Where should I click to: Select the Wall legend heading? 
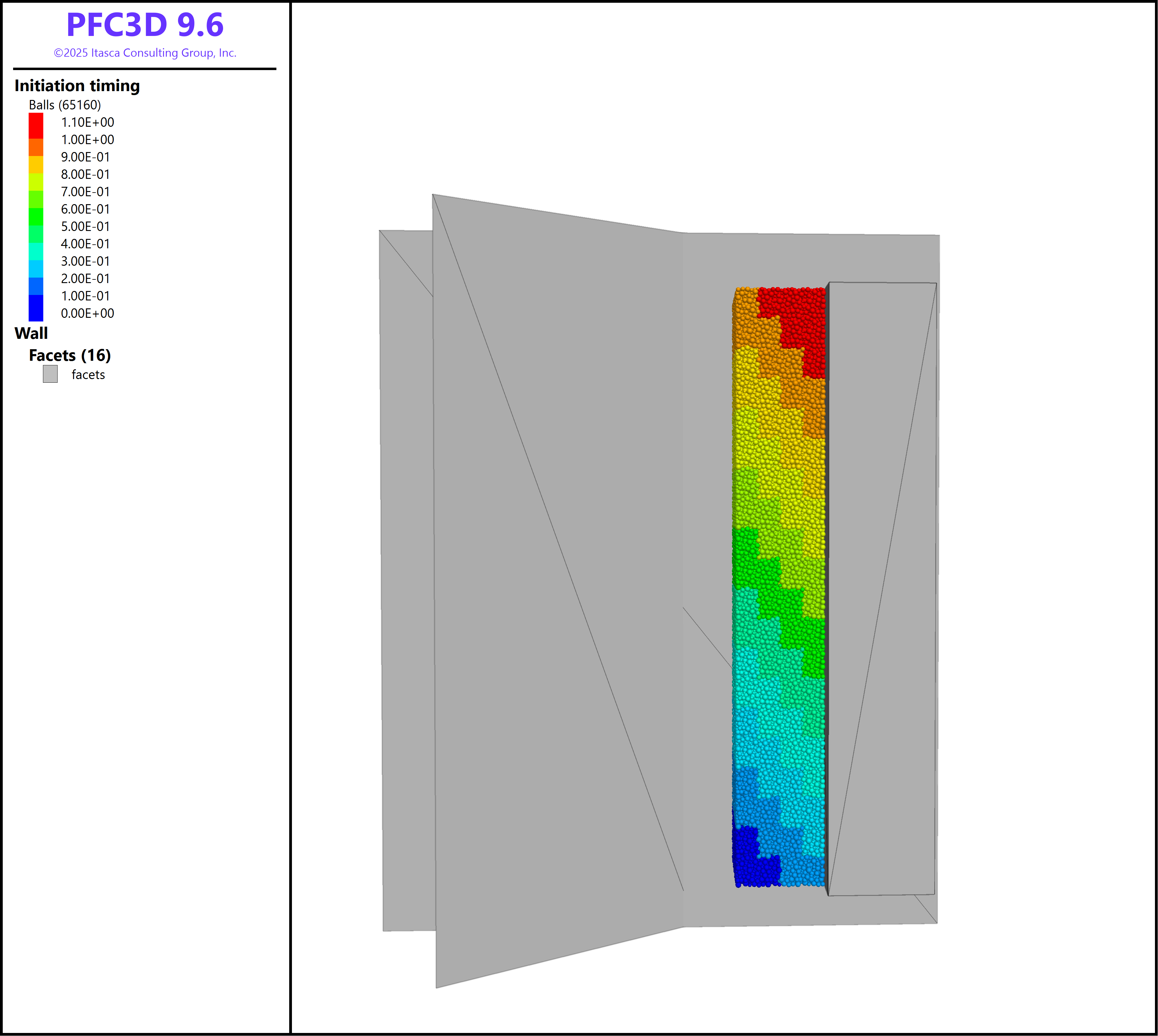click(31, 333)
